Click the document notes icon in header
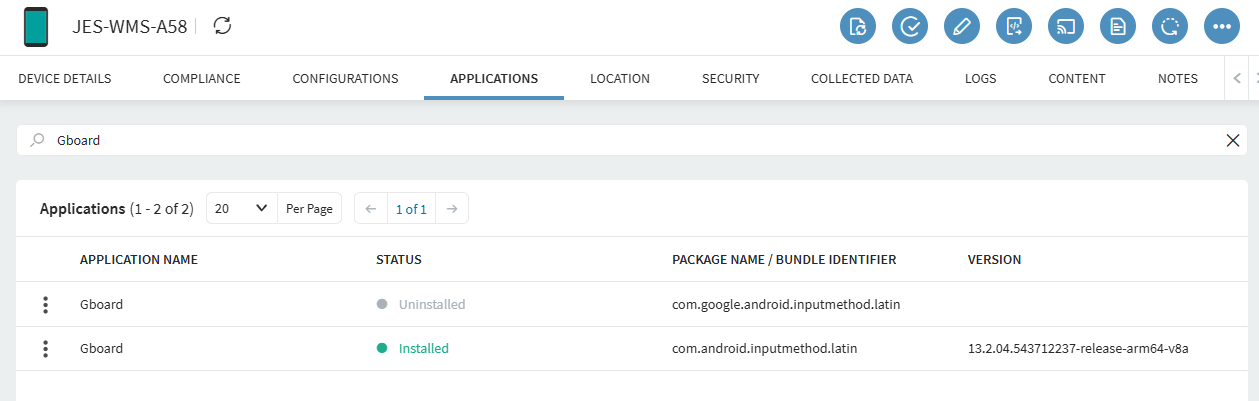This screenshot has height=401, width=1259. click(1118, 27)
